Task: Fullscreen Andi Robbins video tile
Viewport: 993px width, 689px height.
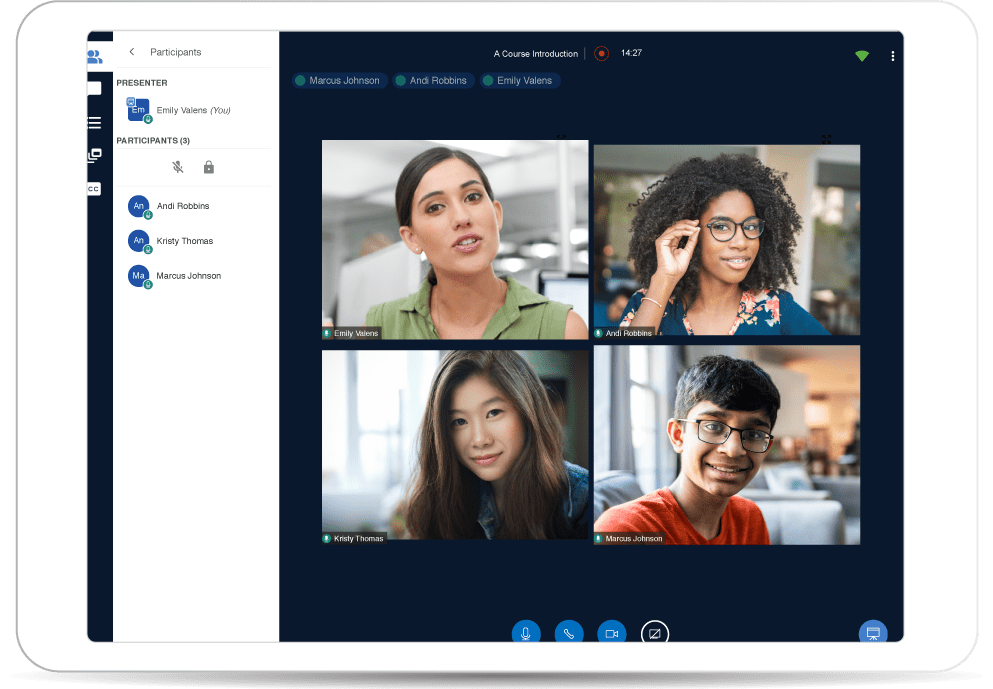Action: pos(826,139)
